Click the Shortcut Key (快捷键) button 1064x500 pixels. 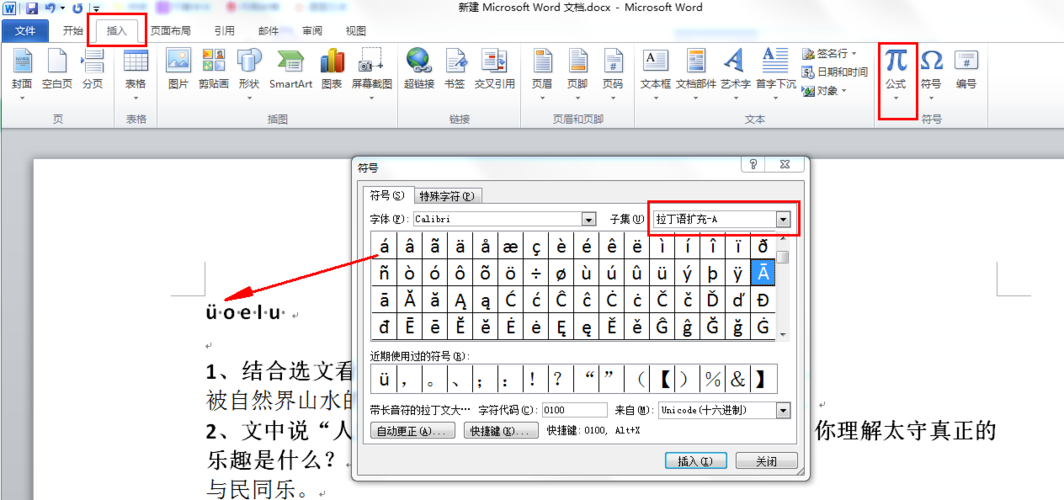coord(501,431)
